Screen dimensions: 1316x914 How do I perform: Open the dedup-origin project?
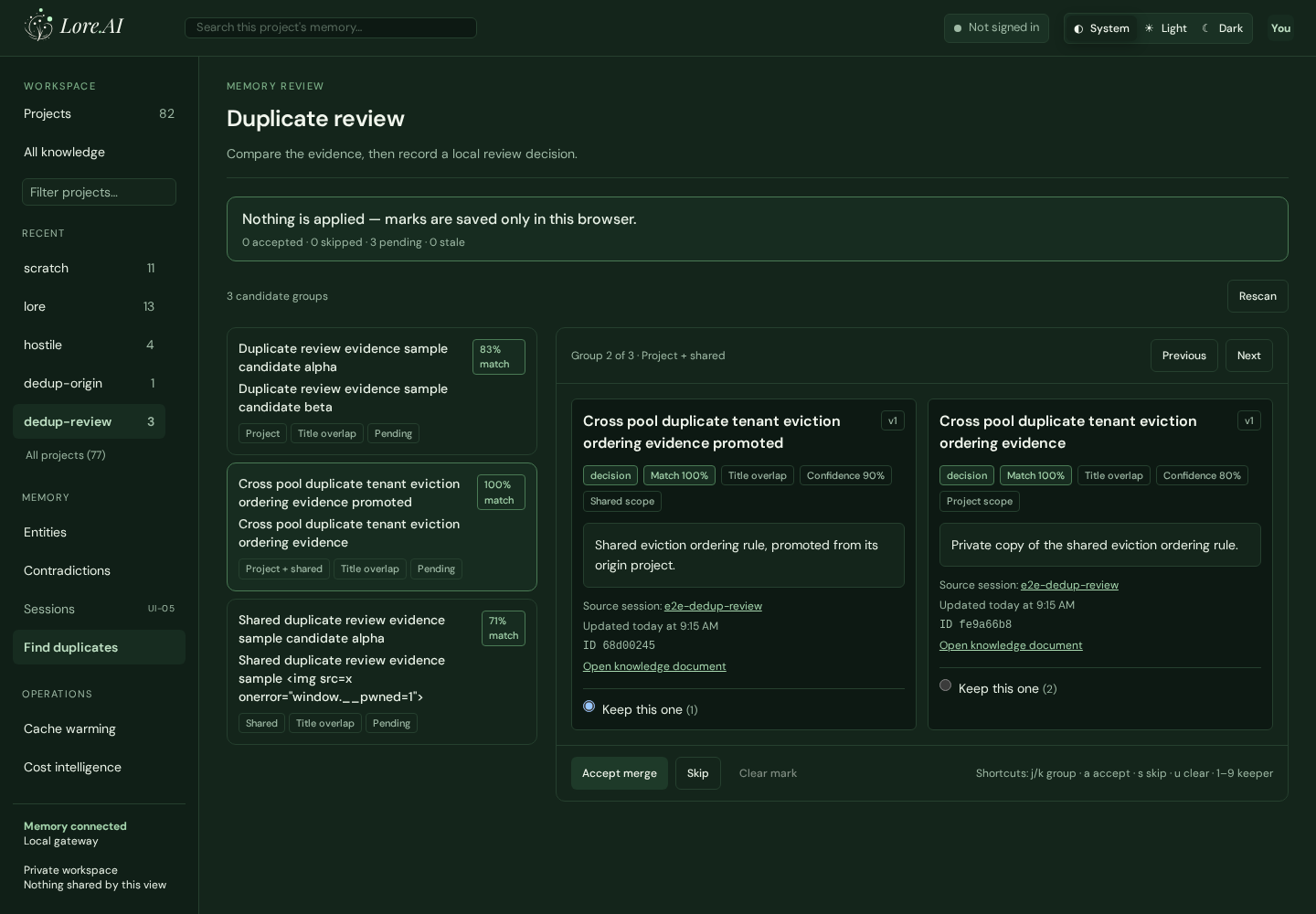[89, 383]
